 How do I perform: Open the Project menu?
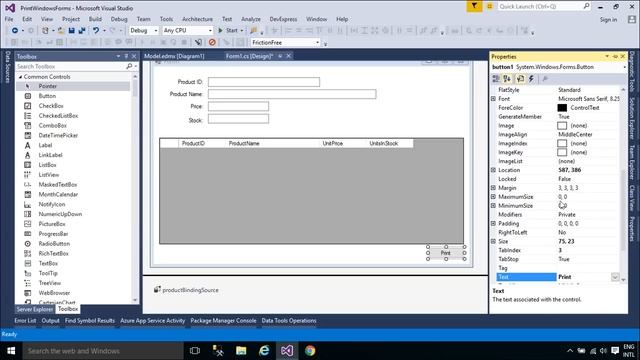click(x=71, y=19)
